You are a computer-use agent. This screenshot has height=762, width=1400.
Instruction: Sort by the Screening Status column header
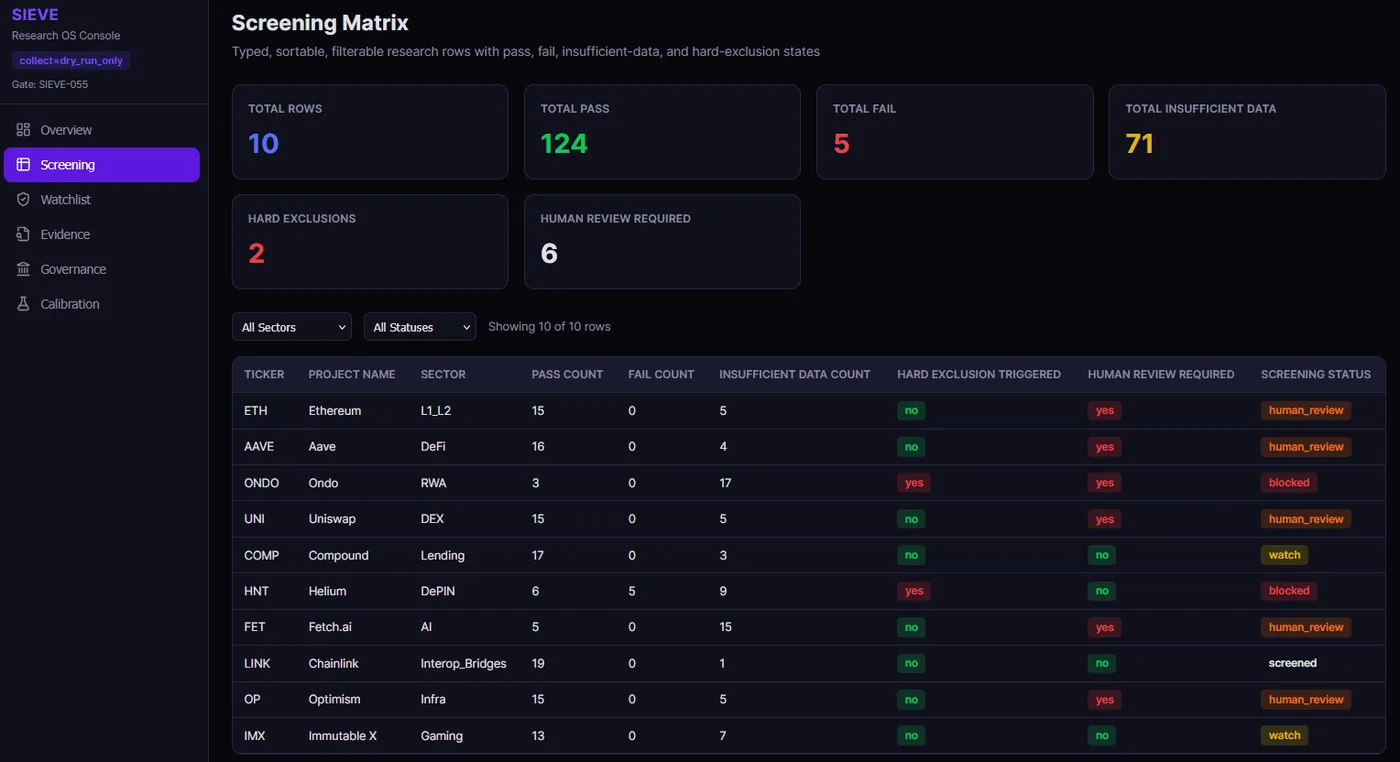pos(1315,374)
